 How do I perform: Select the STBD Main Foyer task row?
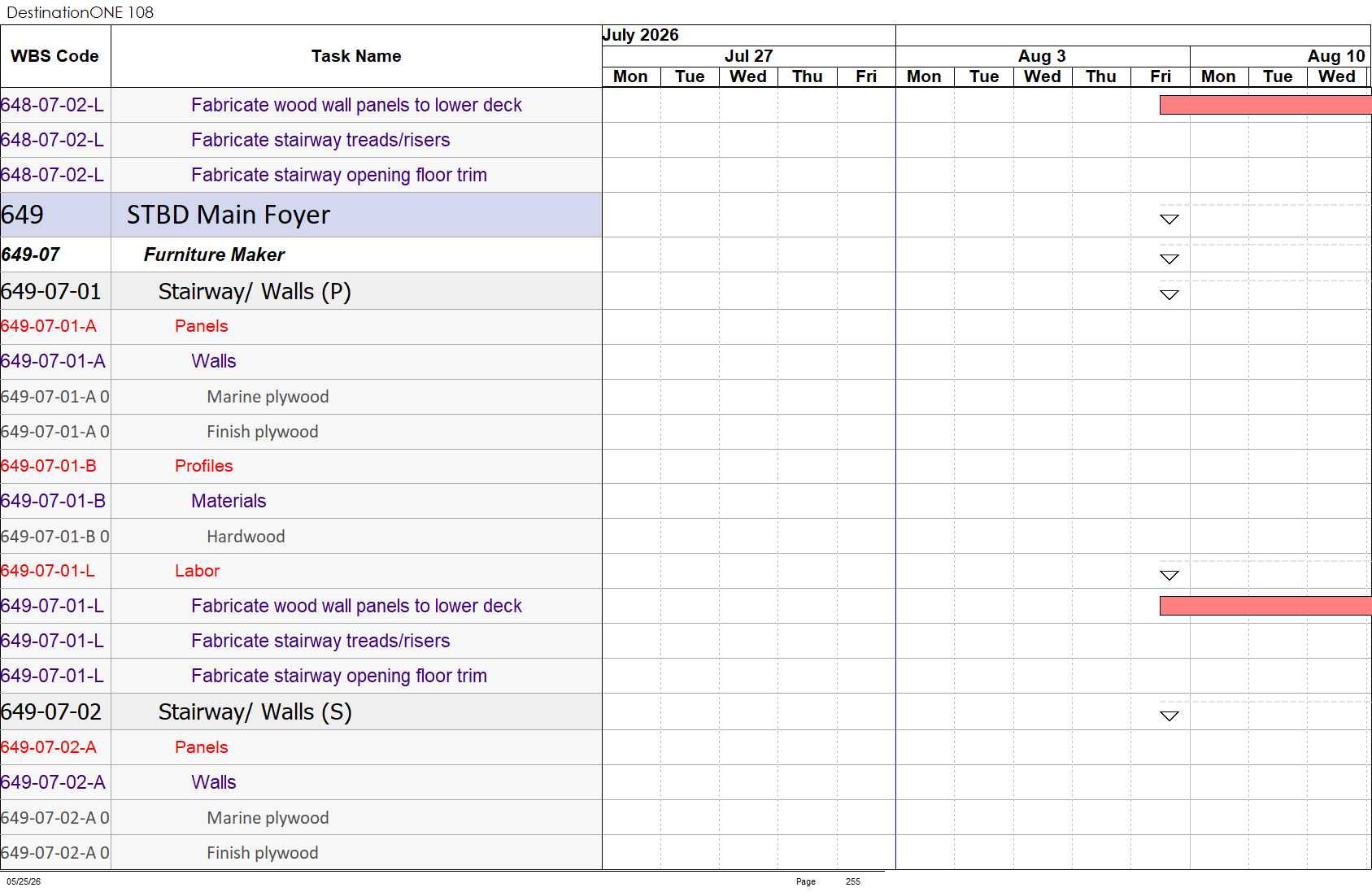click(x=301, y=215)
